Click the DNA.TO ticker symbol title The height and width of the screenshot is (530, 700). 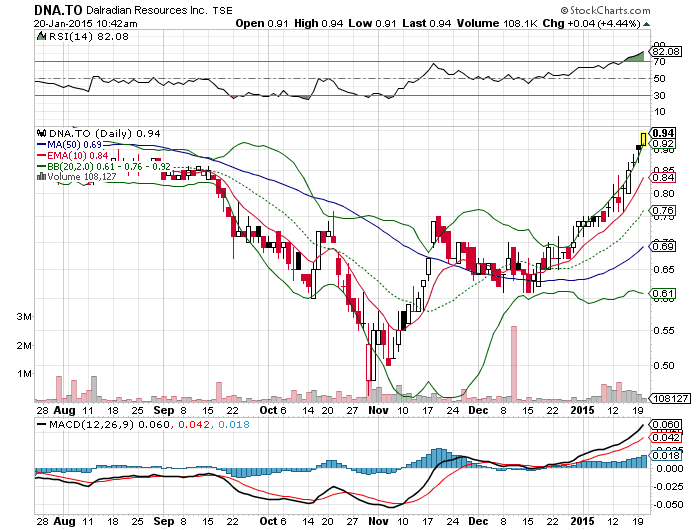[58, 10]
